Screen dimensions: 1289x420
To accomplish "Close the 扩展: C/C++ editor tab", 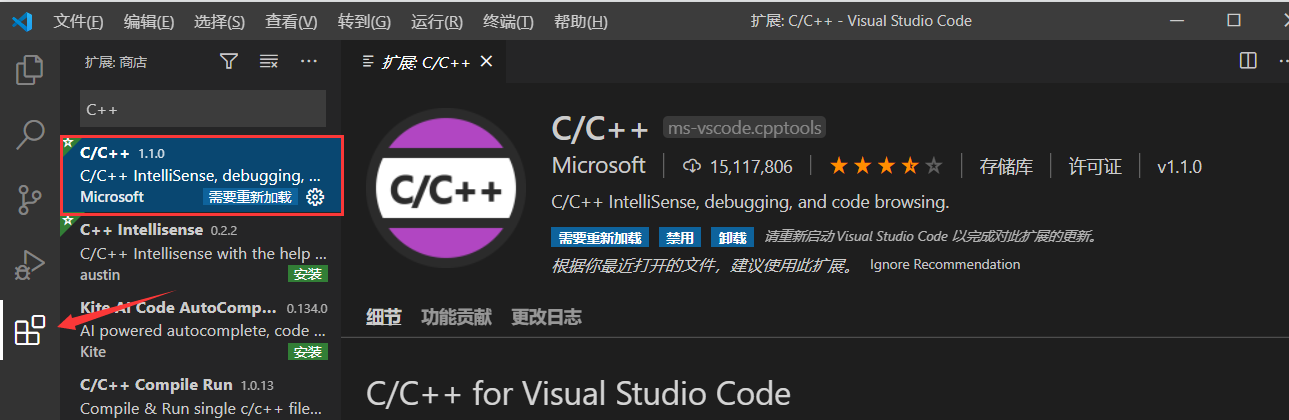I will click(x=487, y=62).
